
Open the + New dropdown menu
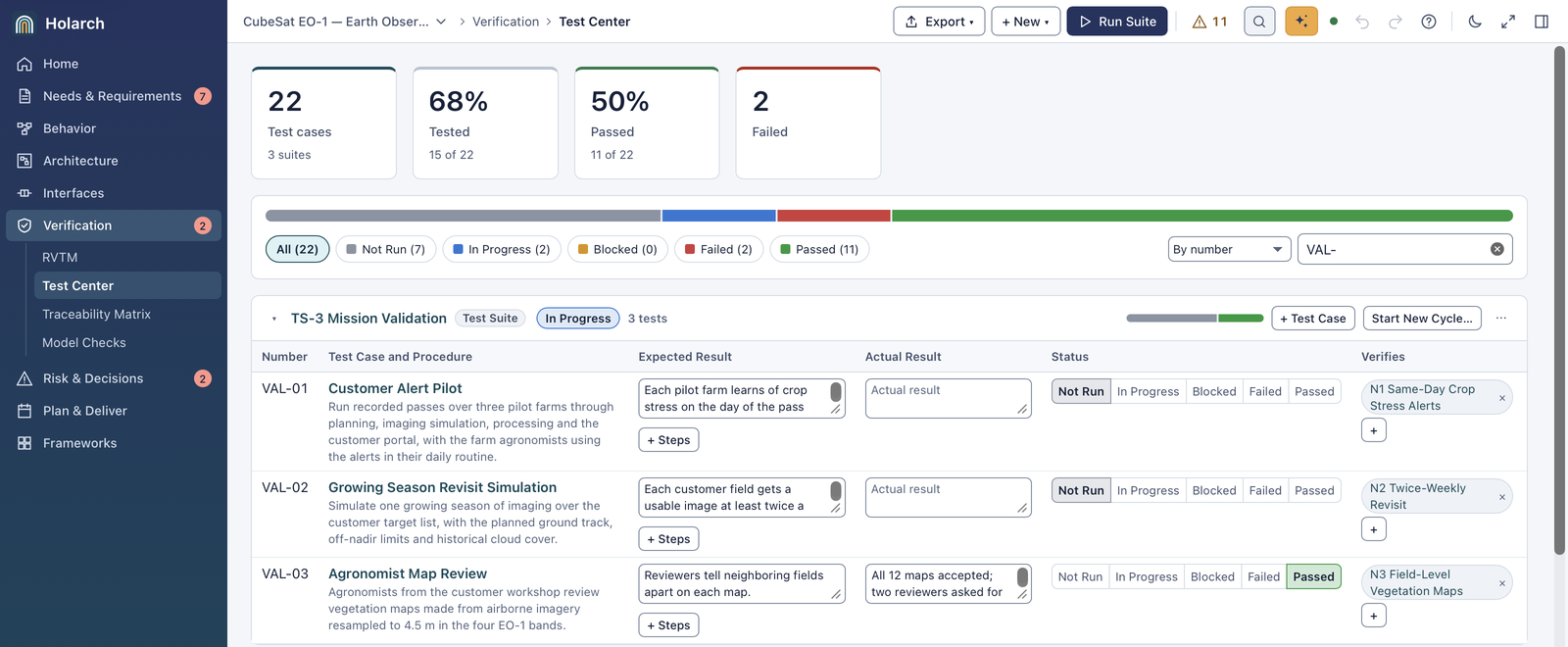(x=1025, y=22)
